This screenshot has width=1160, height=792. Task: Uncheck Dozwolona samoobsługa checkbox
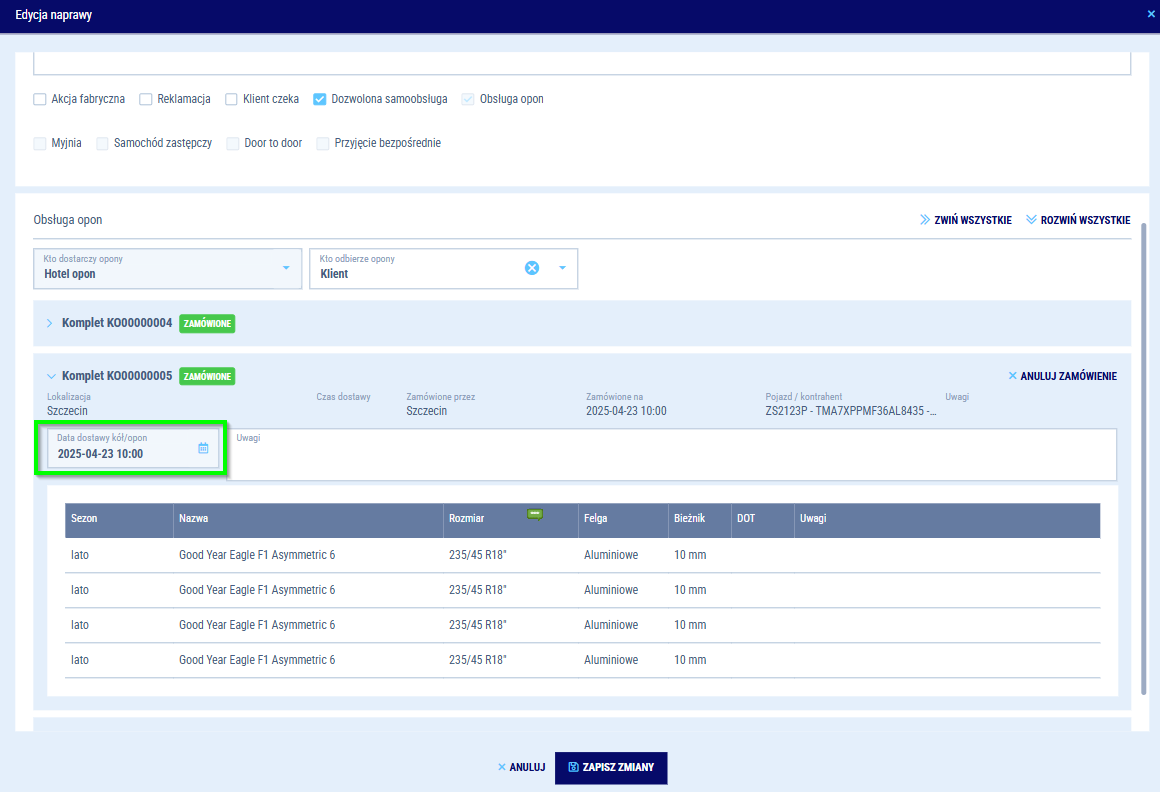tap(320, 99)
